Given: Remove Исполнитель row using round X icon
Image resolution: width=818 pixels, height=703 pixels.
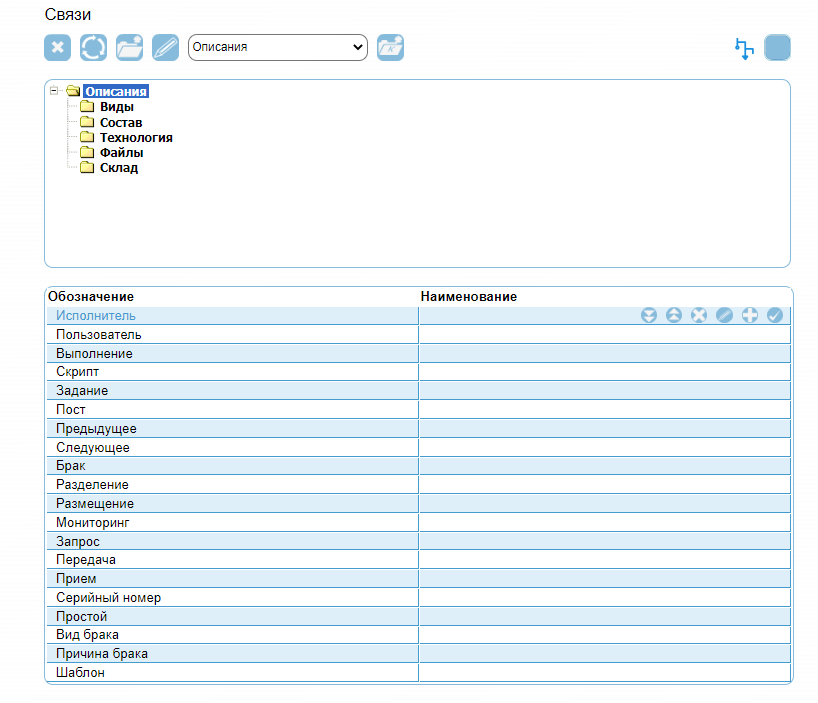Looking at the screenshot, I should pos(699,316).
